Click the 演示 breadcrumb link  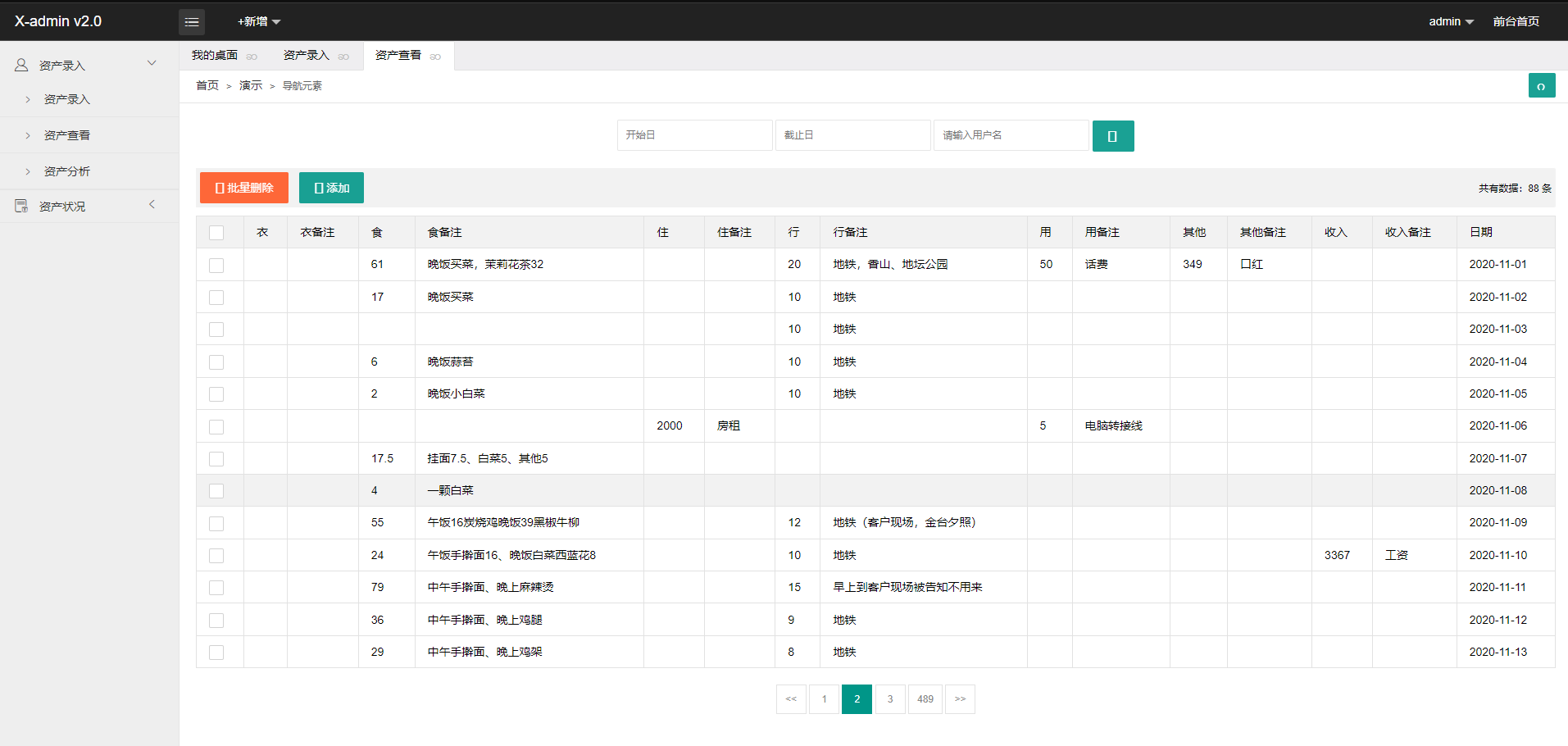[251, 85]
